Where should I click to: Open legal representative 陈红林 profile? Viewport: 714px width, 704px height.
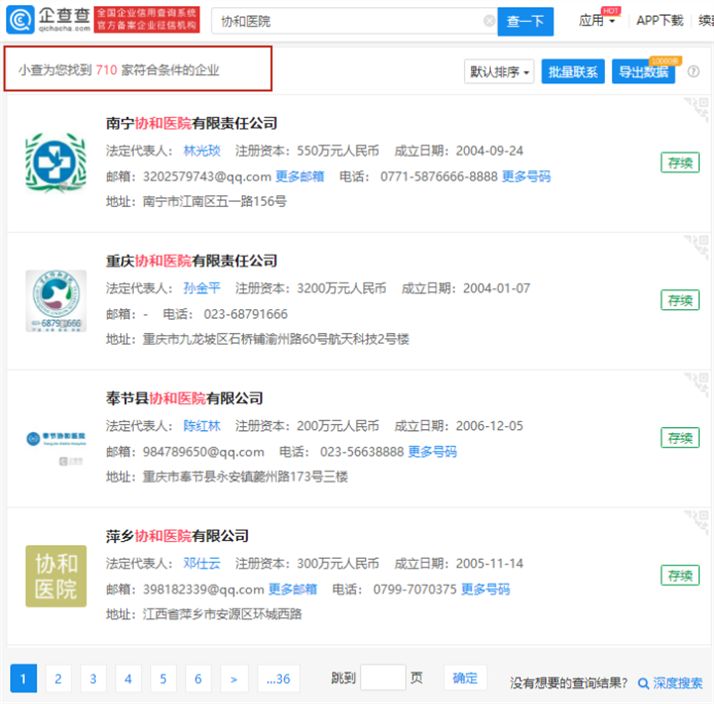[x=202, y=426]
